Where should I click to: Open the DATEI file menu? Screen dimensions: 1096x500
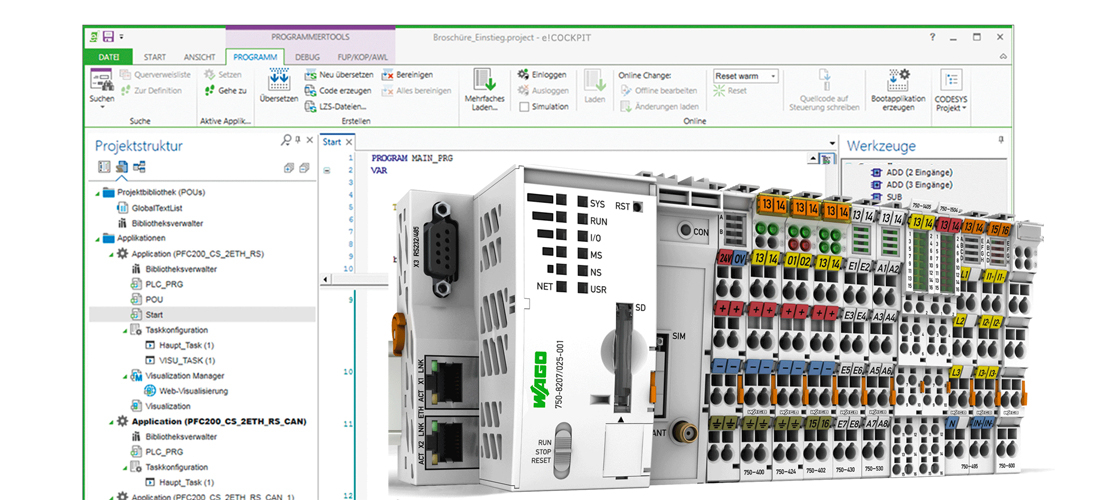click(108, 58)
